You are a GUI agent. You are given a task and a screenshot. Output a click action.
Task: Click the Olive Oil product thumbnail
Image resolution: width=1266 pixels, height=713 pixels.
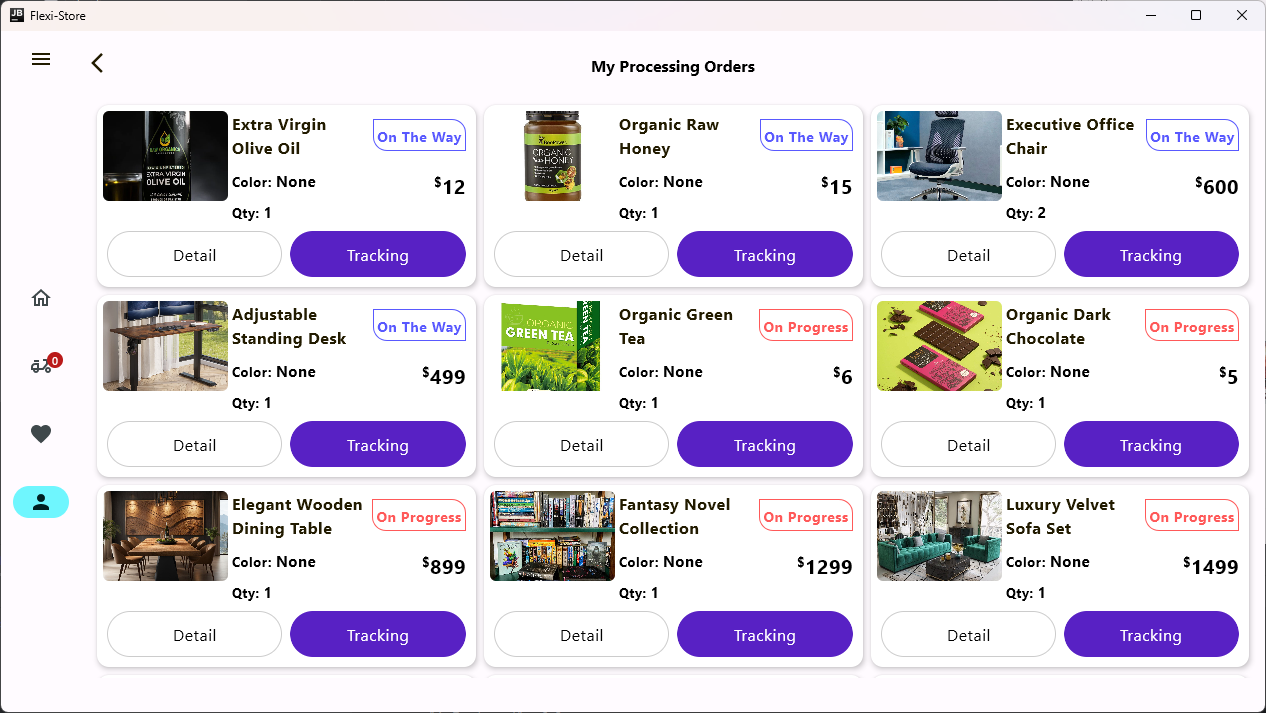point(165,156)
